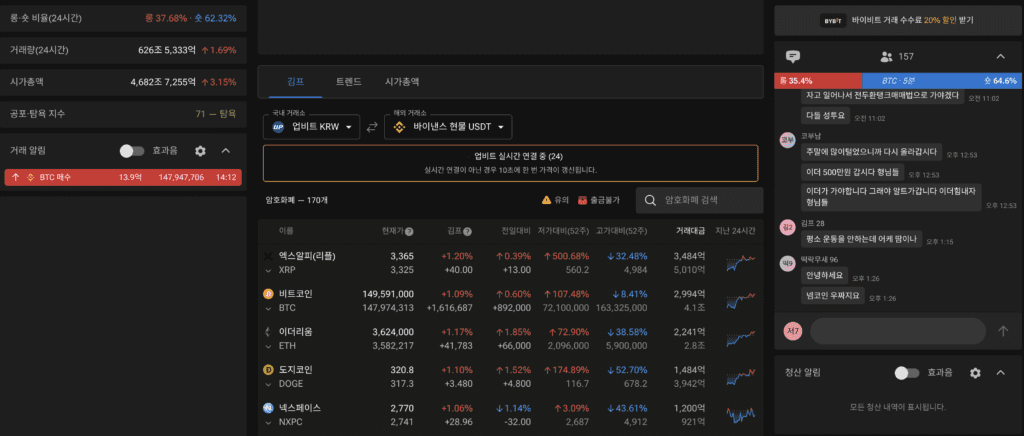Expand the DOGE row chevron
The width and height of the screenshot is (1024, 436).
(x=268, y=384)
